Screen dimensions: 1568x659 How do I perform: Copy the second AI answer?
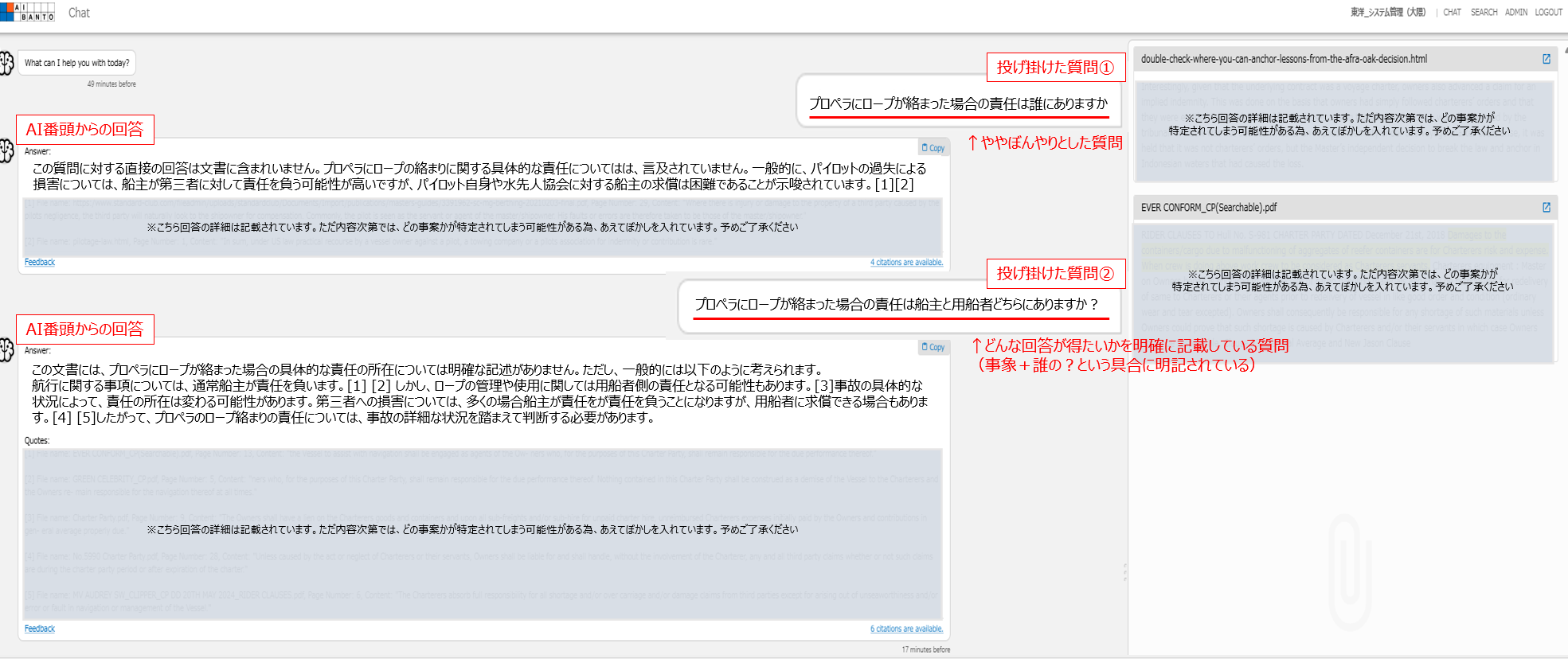click(x=933, y=347)
